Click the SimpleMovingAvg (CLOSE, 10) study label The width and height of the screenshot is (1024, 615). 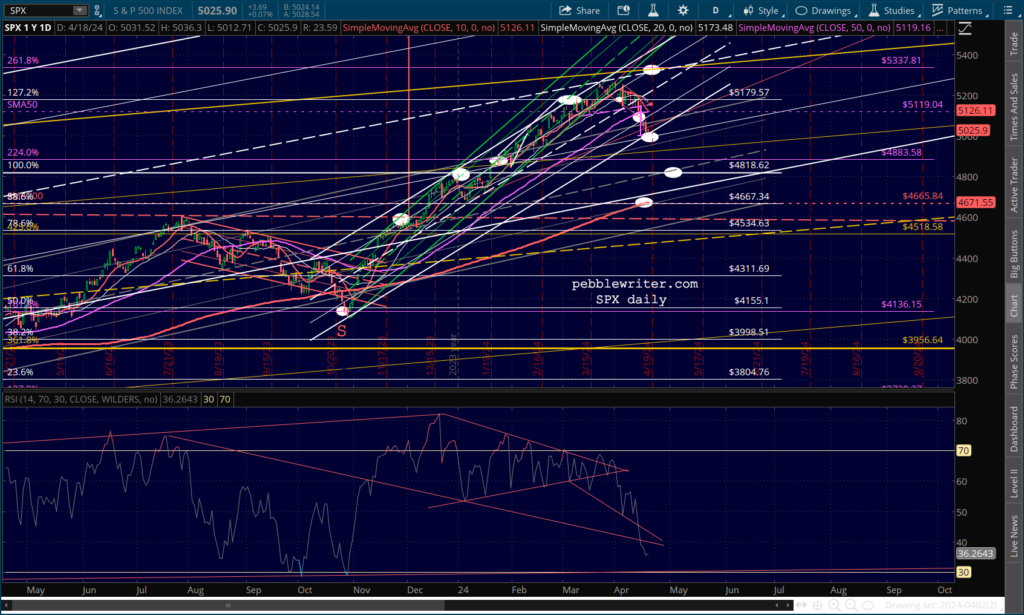point(418,27)
